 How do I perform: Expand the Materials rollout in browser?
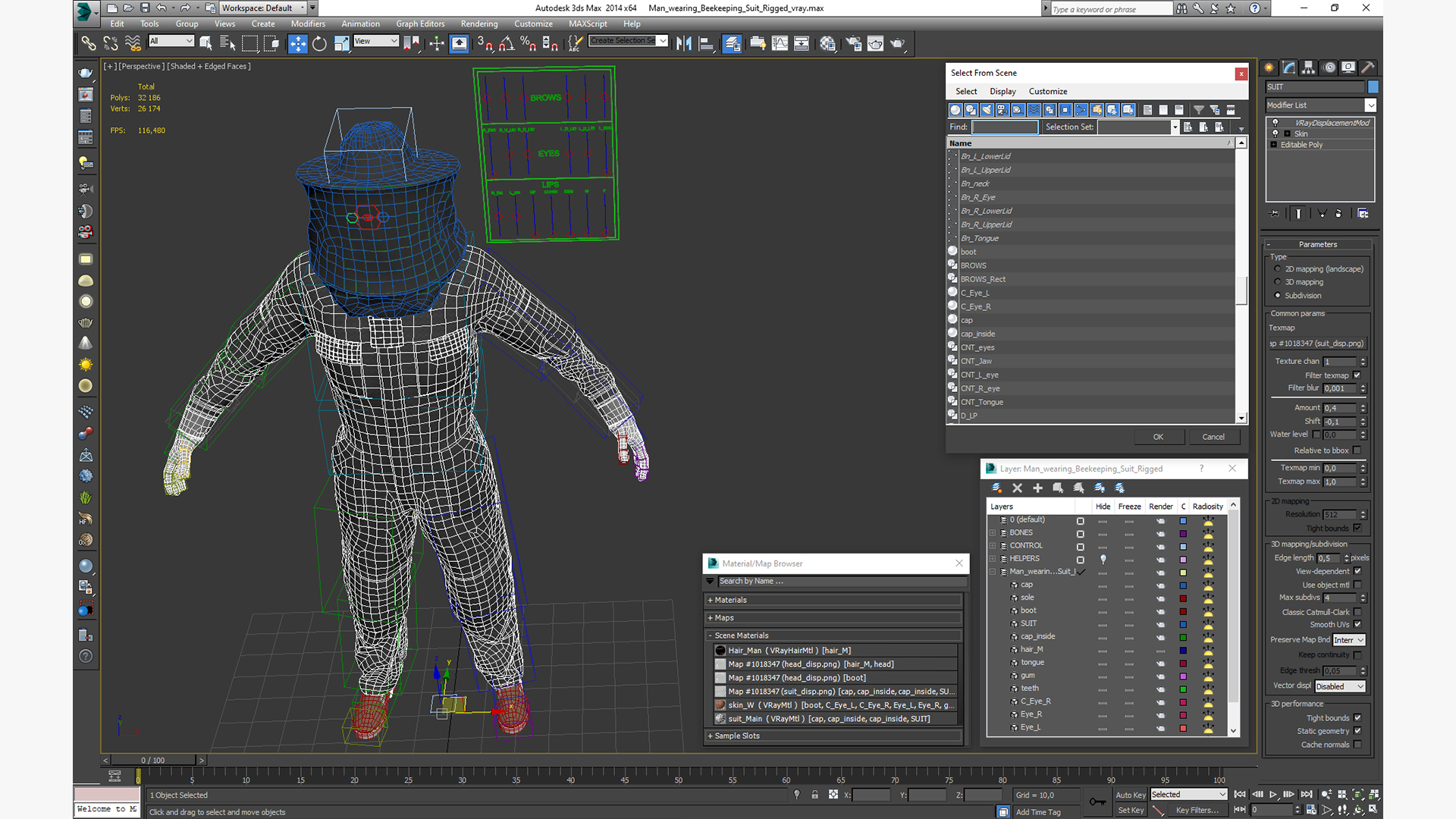(730, 600)
